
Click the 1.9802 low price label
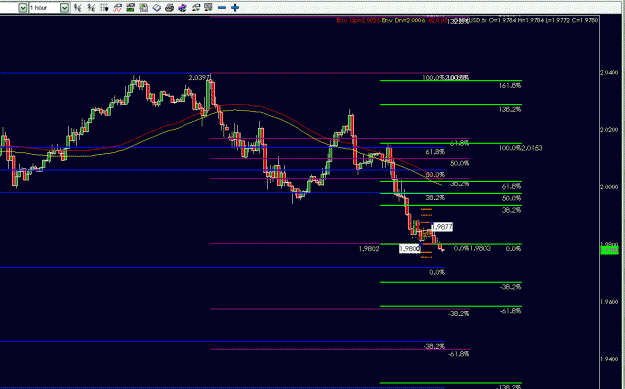[x=369, y=249]
